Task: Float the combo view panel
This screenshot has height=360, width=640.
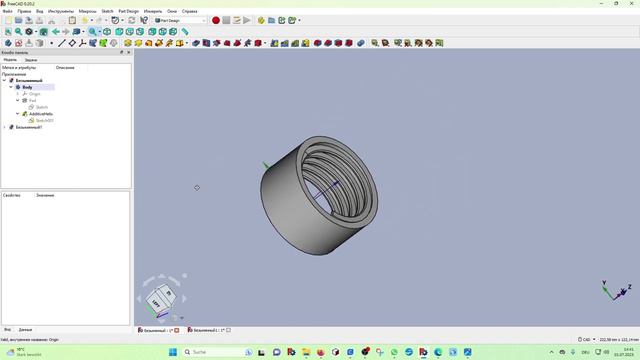Action: [121, 52]
